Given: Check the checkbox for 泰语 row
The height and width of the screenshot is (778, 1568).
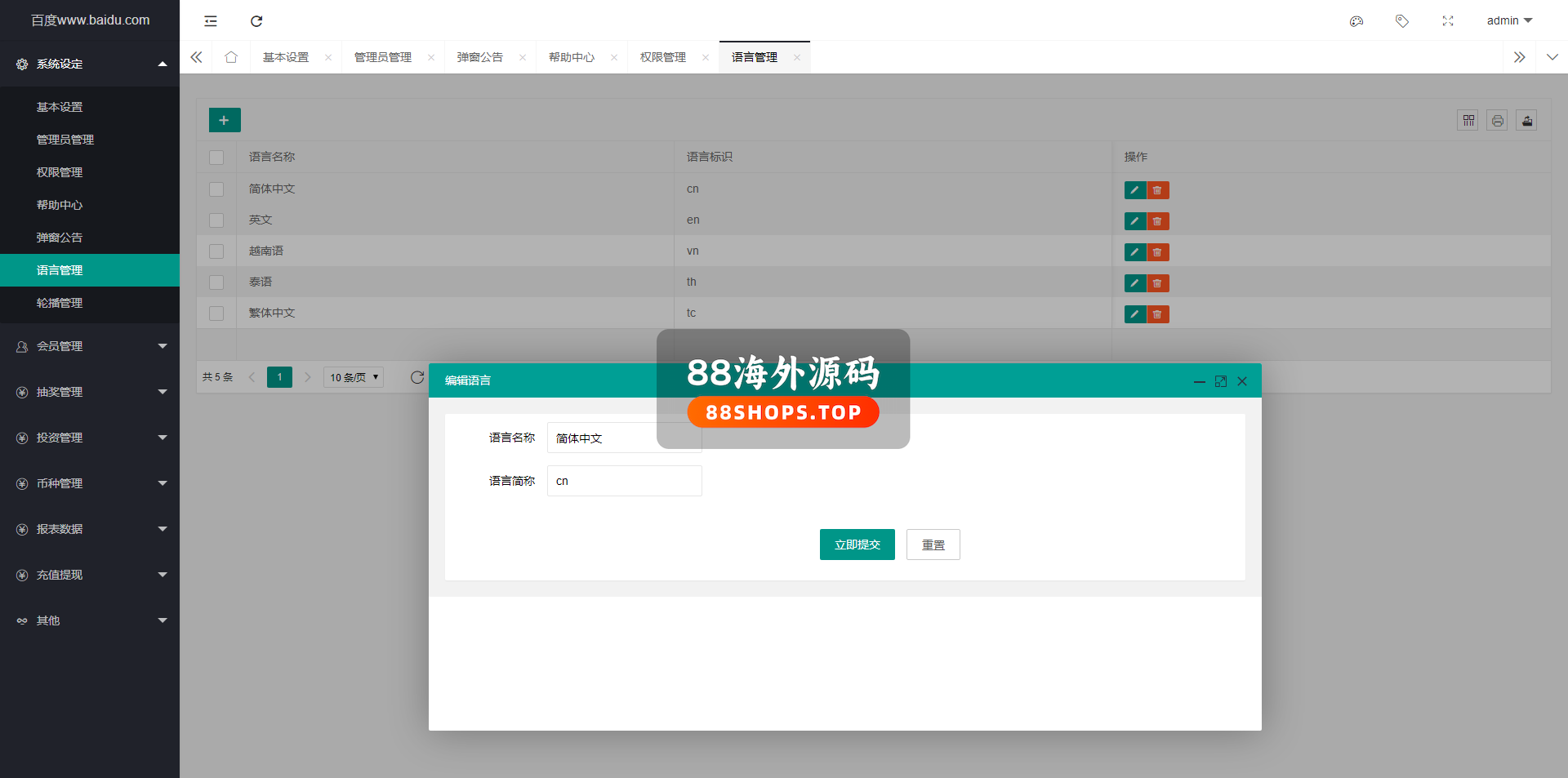Looking at the screenshot, I should click(216, 282).
